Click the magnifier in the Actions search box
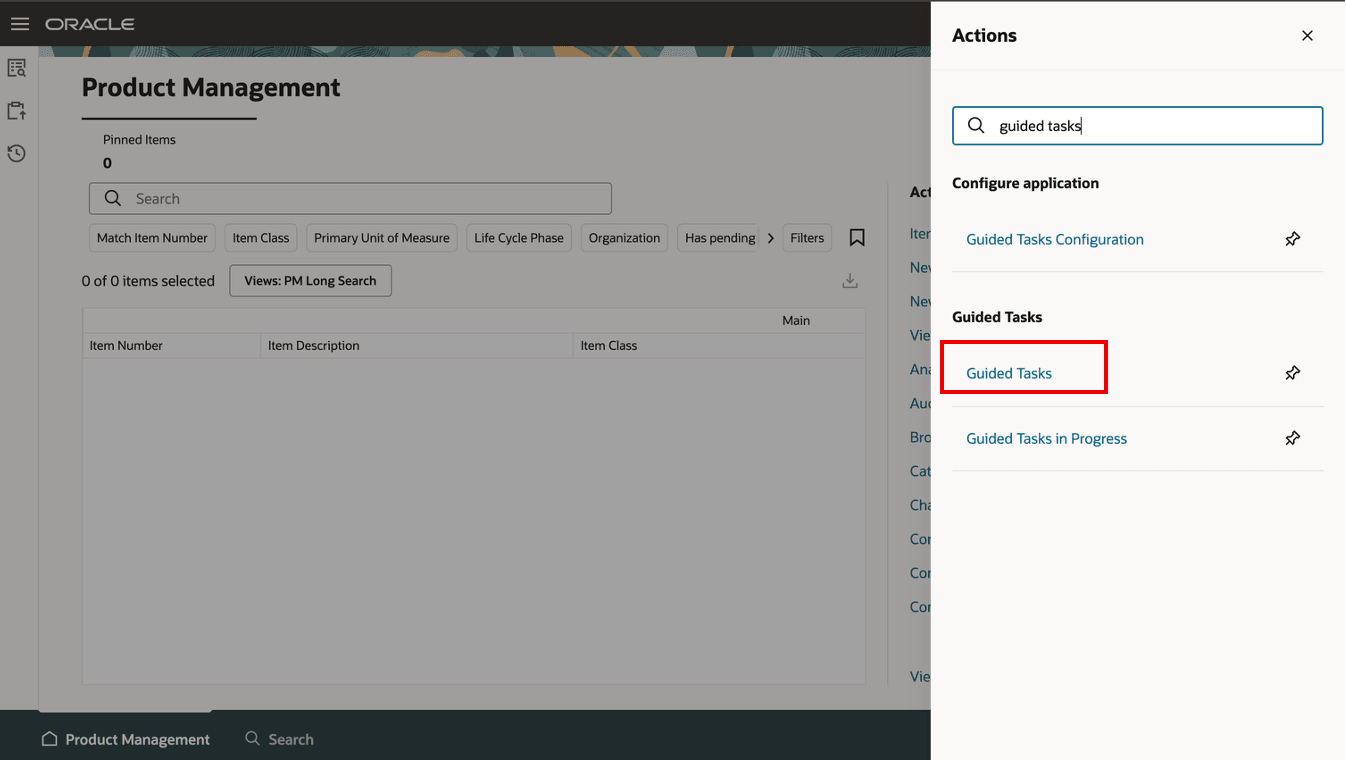The image size is (1346, 760). (x=976, y=125)
